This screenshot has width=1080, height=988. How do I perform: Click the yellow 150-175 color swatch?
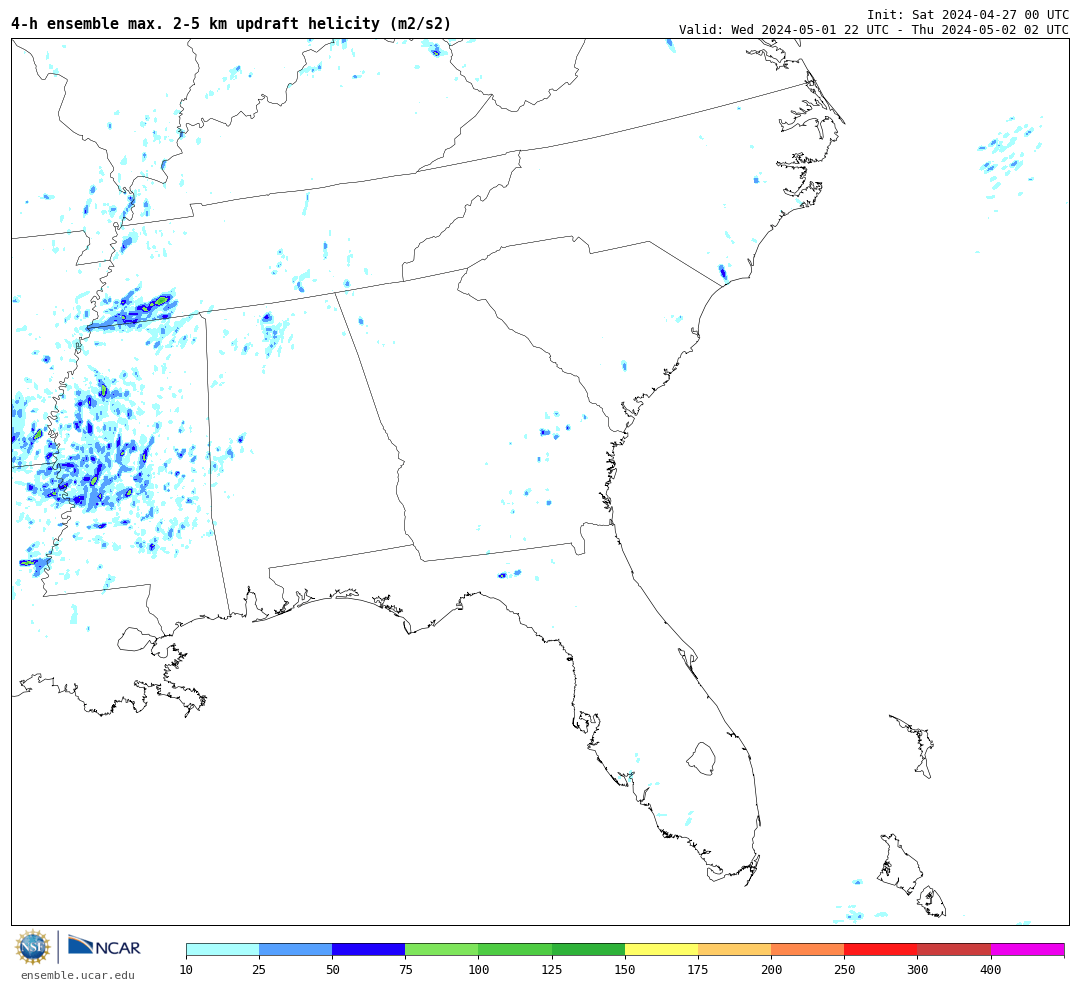[x=661, y=949]
